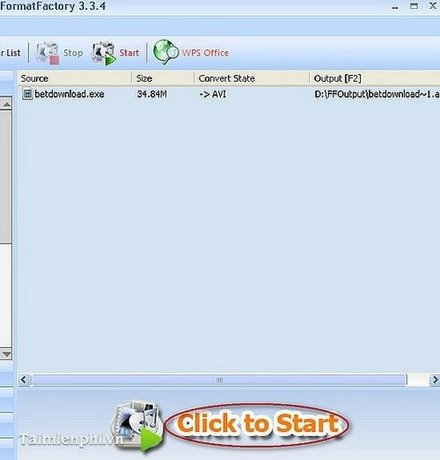Close the FormatFactory window
The image size is (440, 460).
click(433, 6)
